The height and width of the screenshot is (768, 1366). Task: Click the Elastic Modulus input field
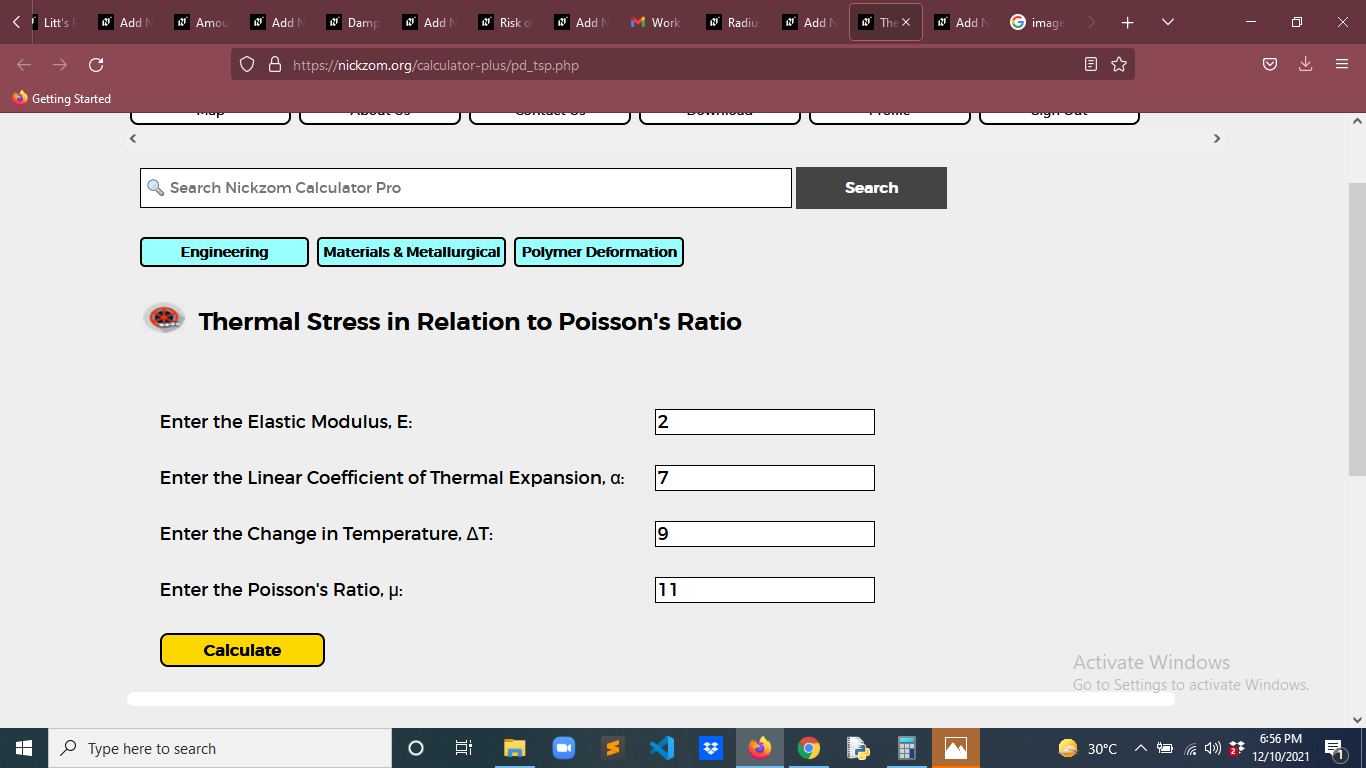click(x=765, y=422)
